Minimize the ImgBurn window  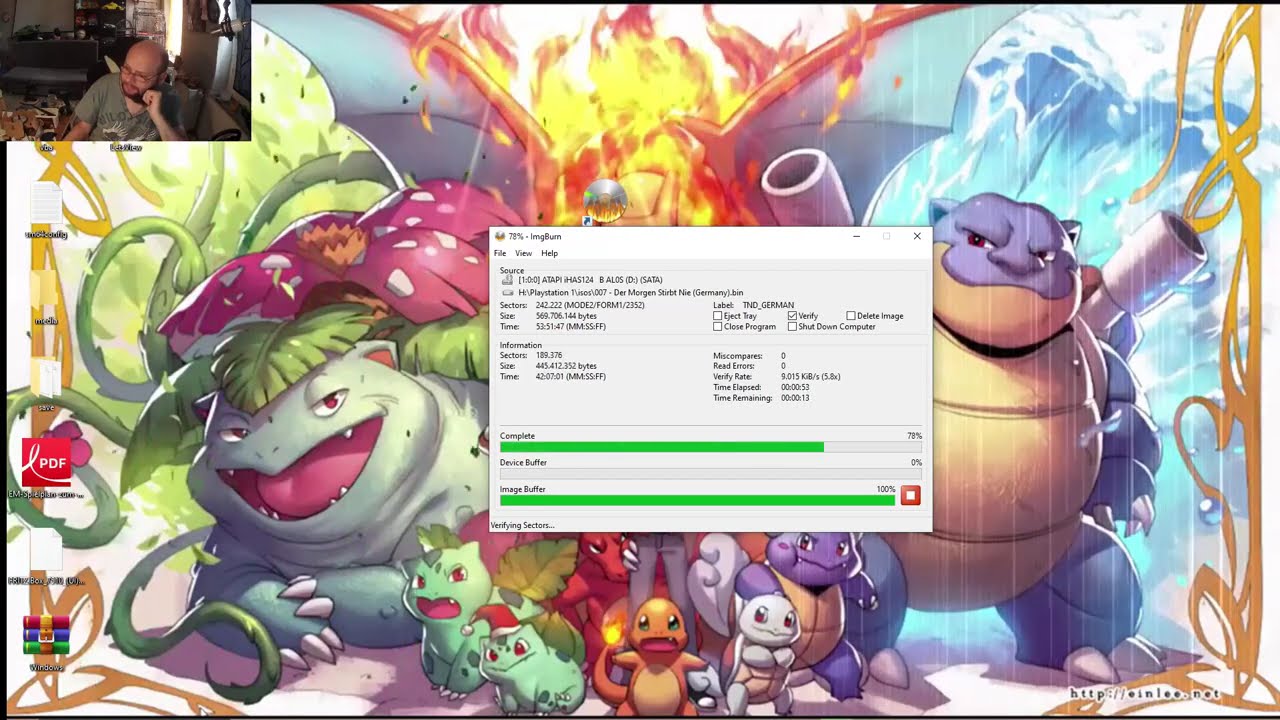(x=856, y=237)
